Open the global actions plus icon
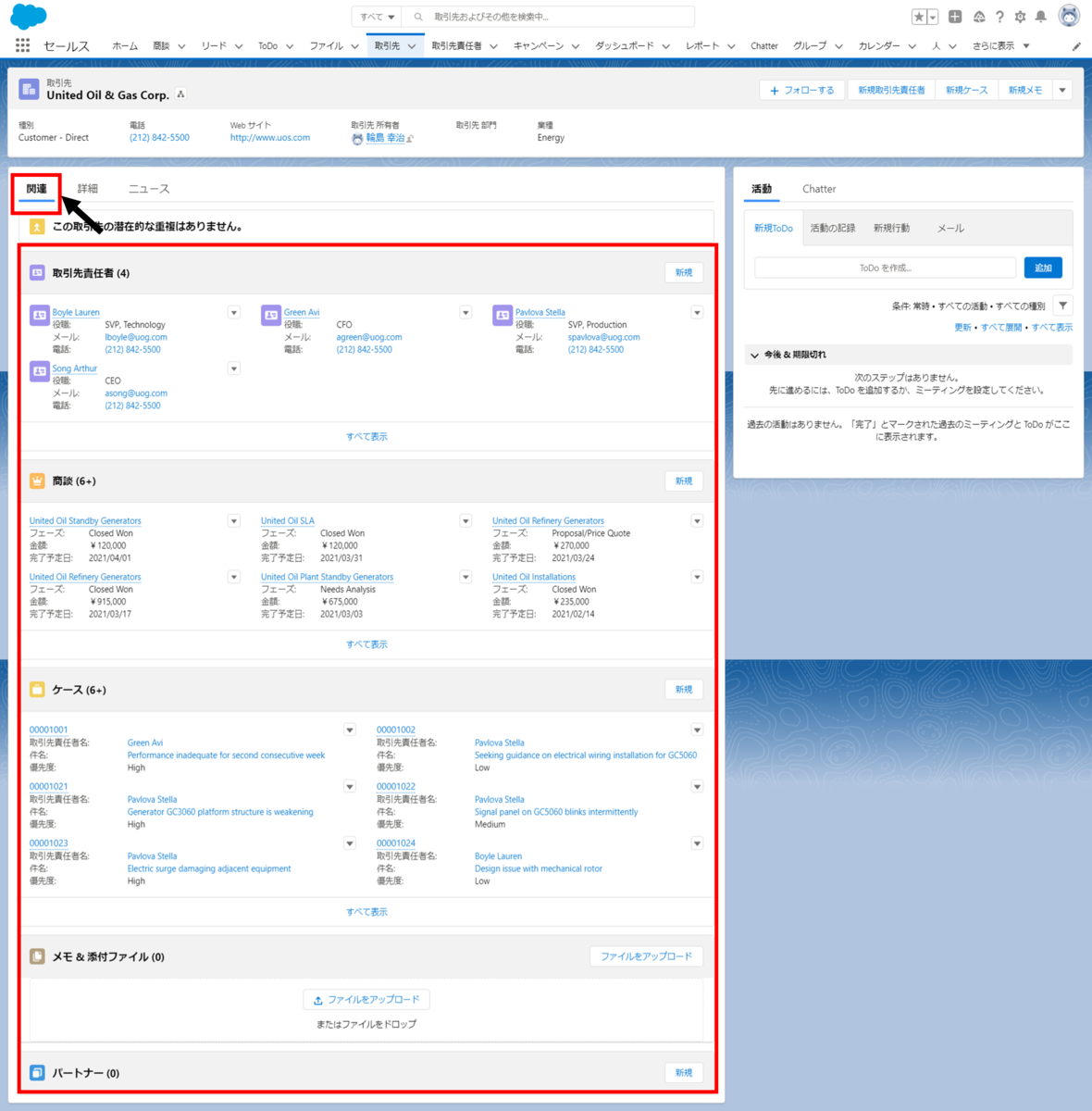 [955, 17]
